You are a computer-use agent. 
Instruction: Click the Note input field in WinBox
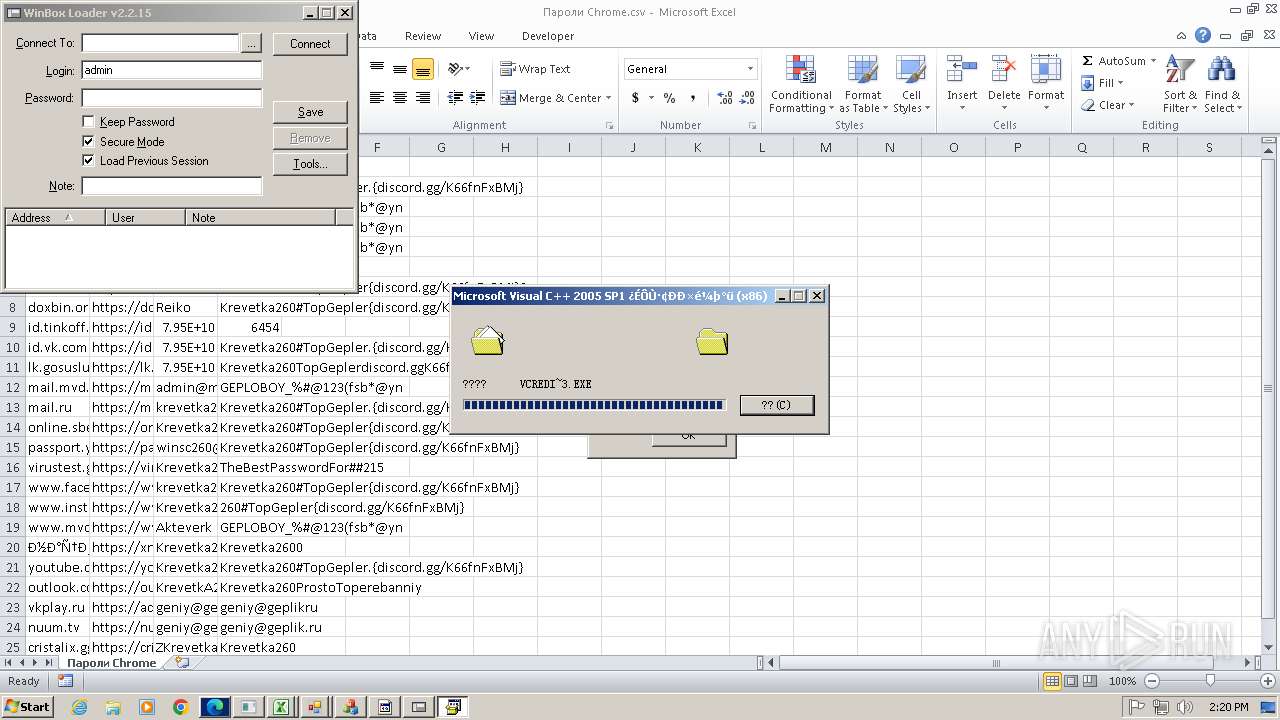(171, 186)
